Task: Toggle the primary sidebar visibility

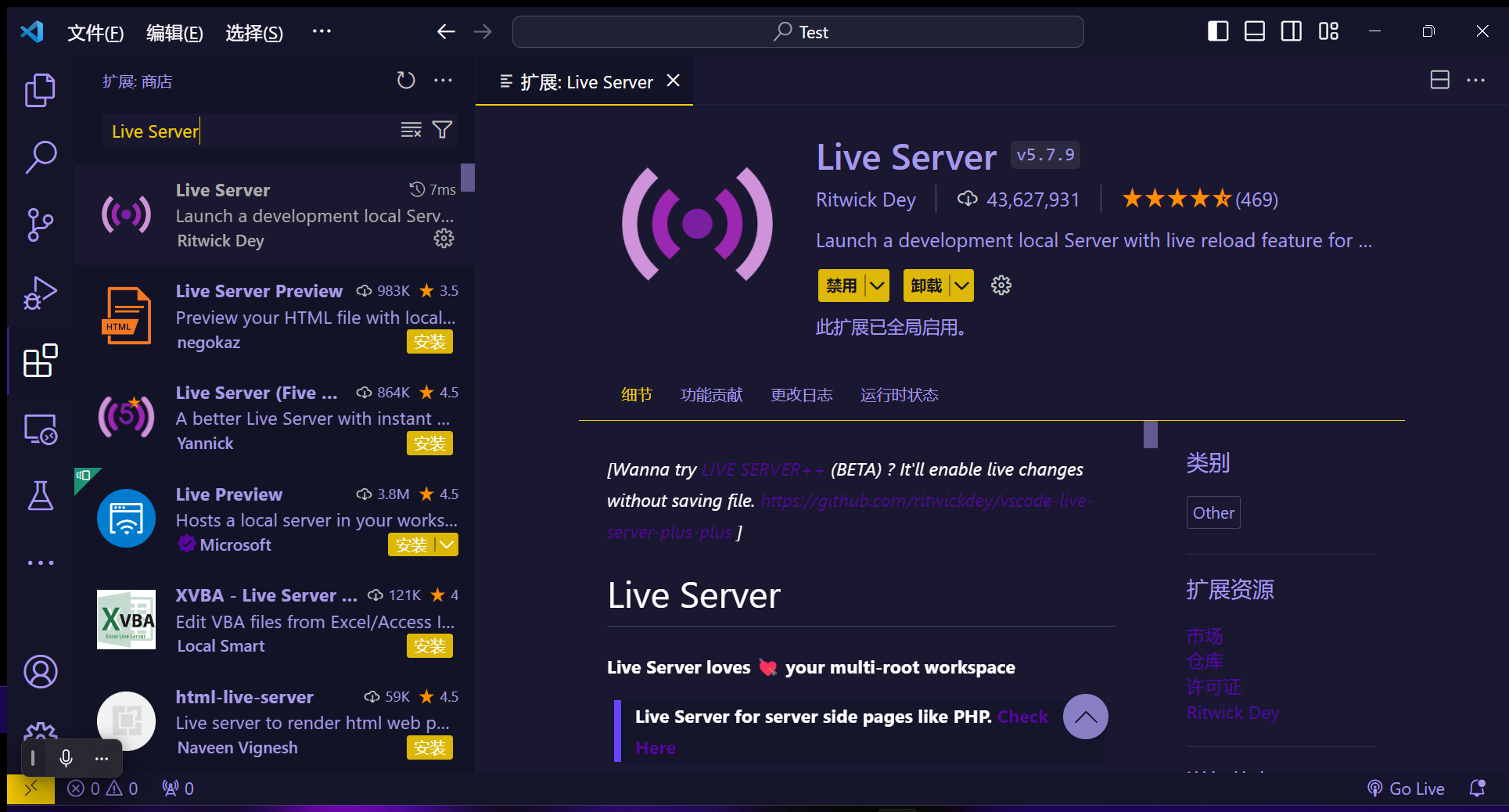Action: 1217,31
